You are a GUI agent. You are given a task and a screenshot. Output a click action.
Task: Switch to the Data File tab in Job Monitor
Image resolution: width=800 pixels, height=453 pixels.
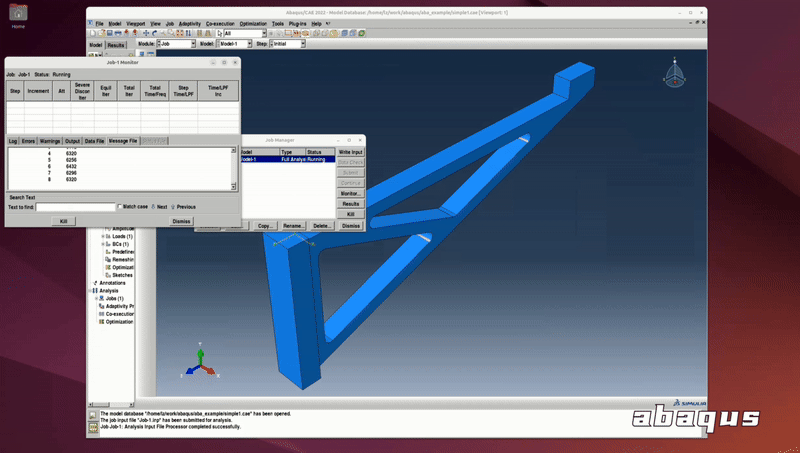click(x=94, y=141)
